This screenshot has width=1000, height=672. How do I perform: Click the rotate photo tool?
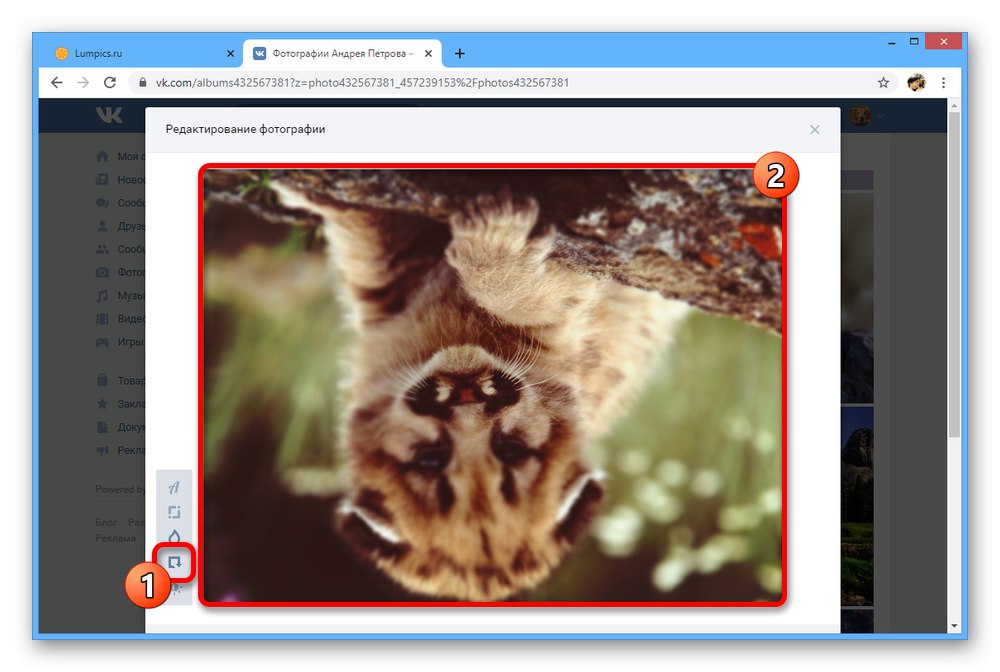click(174, 562)
